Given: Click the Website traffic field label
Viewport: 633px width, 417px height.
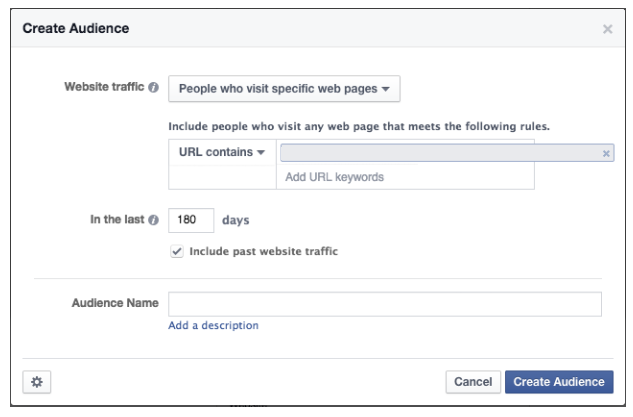Looking at the screenshot, I should 105,88.
